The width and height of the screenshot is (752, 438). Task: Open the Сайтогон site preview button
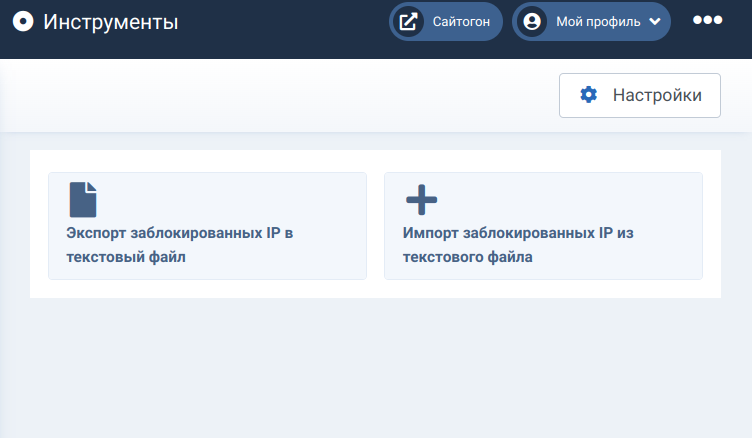click(x=446, y=22)
